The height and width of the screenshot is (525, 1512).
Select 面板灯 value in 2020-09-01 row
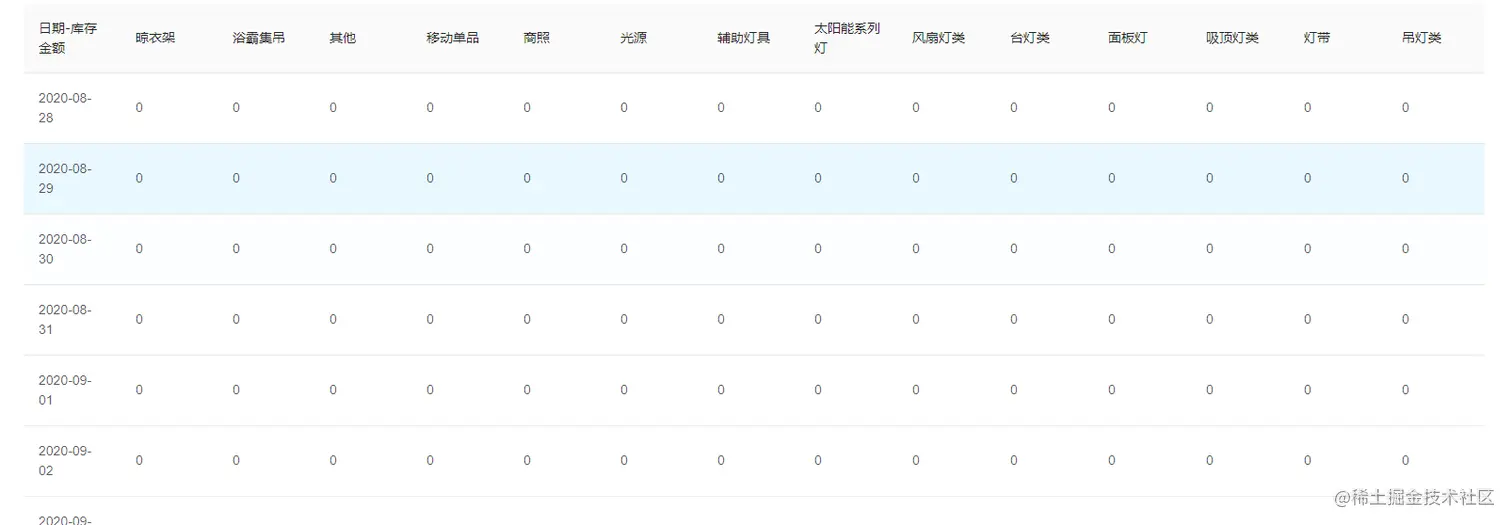point(1111,390)
